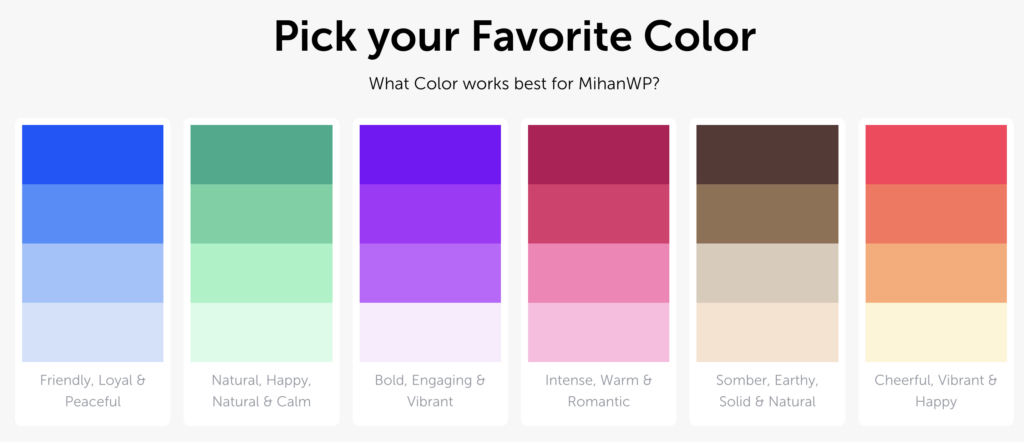Click the lightest mint green swatch

[x=261, y=332]
